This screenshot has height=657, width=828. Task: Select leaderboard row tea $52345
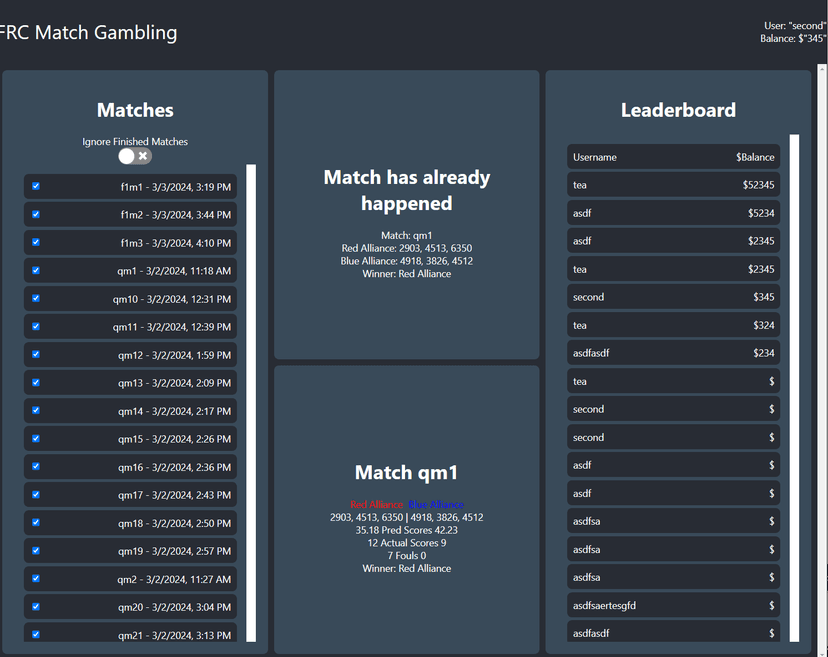coord(674,185)
